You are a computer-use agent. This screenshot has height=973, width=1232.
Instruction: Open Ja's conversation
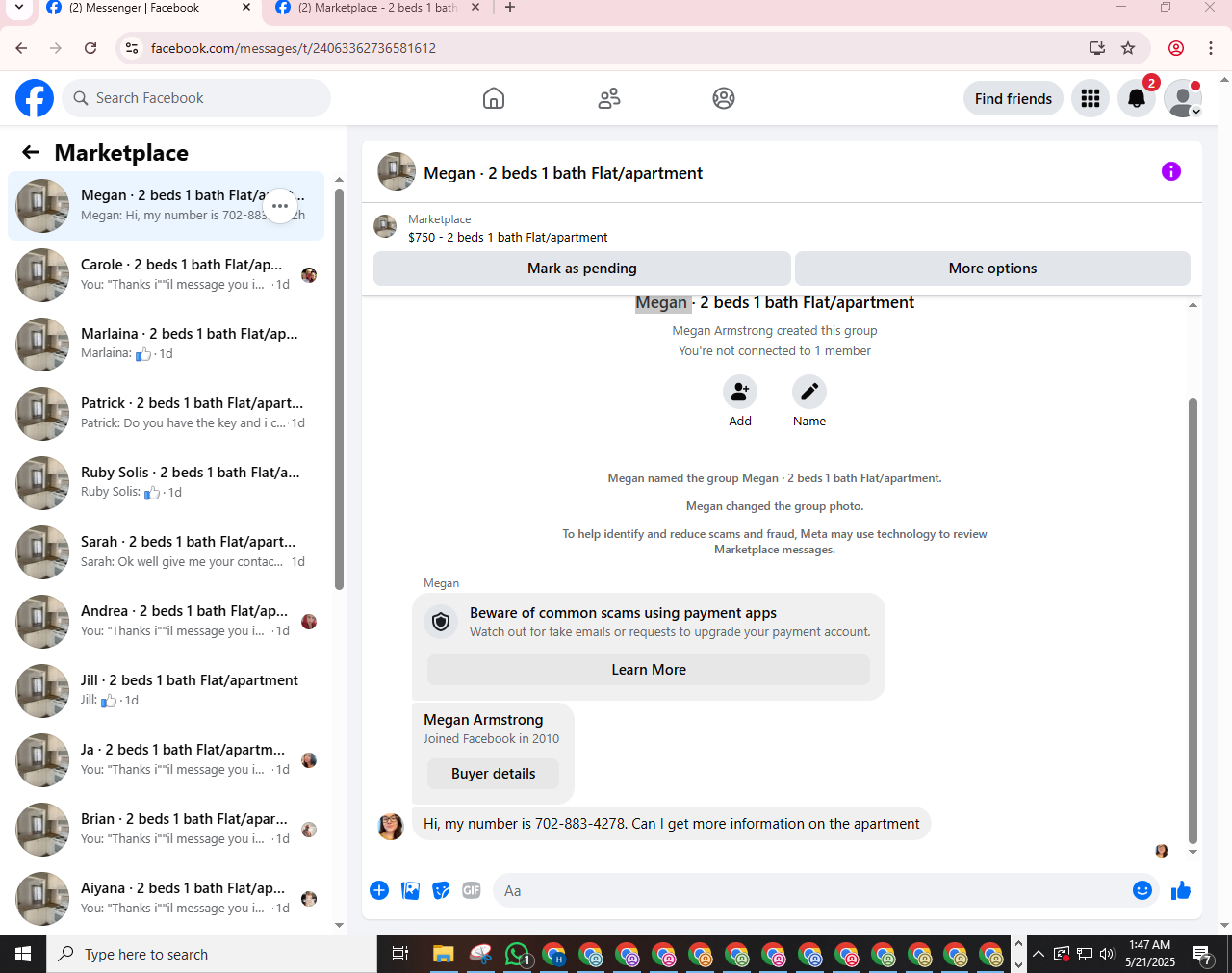tap(166, 760)
